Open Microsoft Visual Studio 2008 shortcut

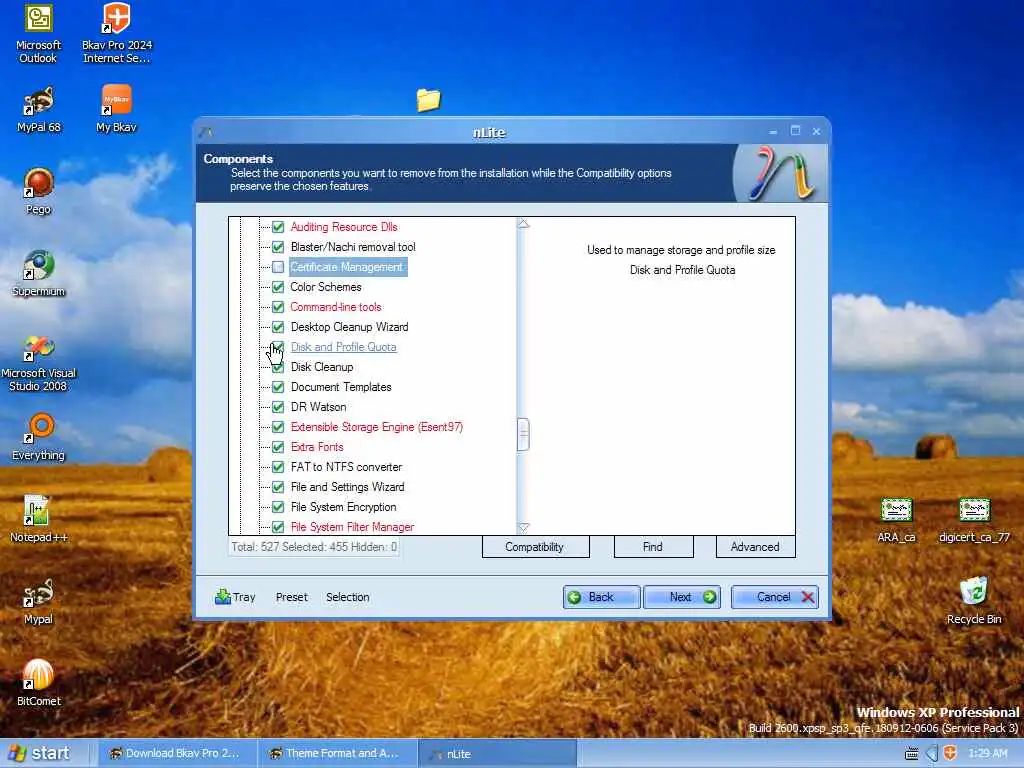click(39, 362)
